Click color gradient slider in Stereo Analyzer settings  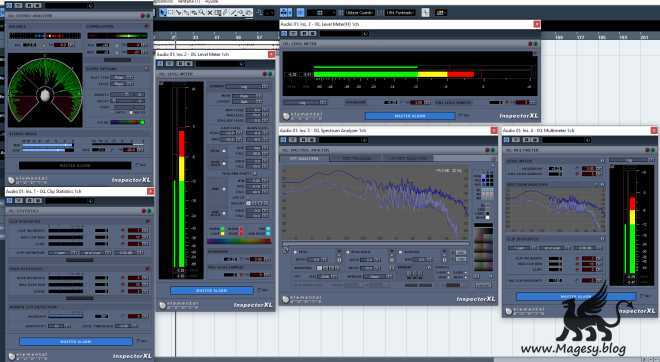tap(128, 122)
